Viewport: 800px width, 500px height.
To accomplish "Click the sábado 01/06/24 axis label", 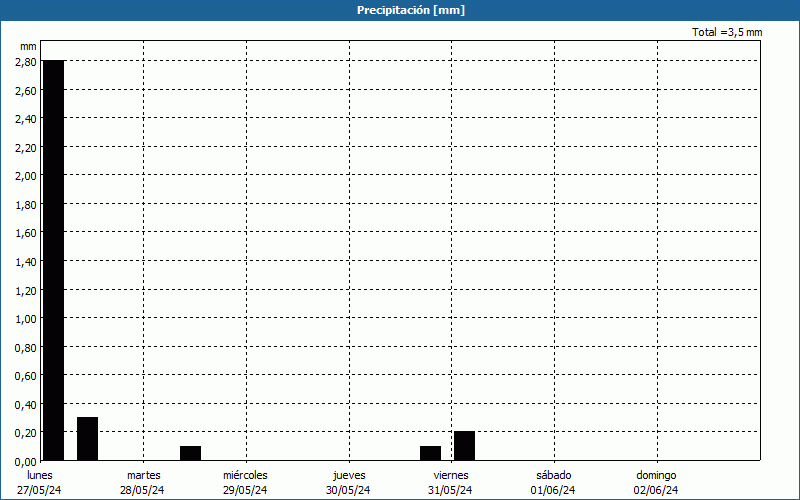I will coord(554,483).
